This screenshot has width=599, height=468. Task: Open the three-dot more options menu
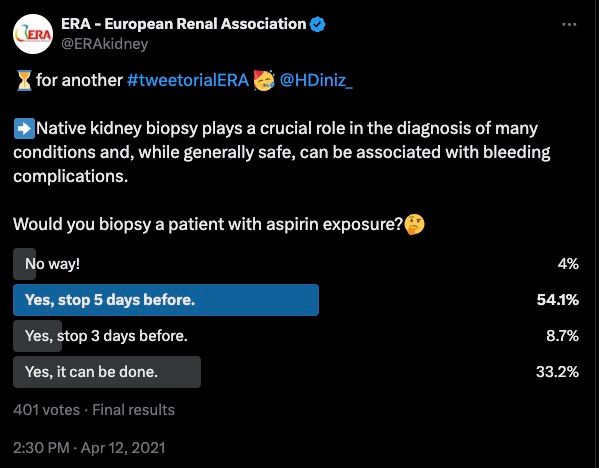[569, 24]
